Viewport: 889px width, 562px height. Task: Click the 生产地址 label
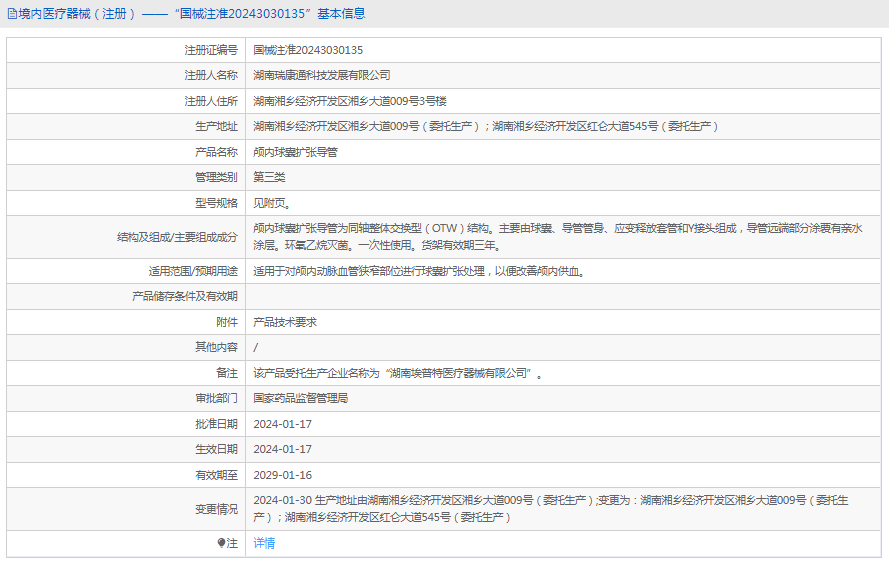pos(217,126)
